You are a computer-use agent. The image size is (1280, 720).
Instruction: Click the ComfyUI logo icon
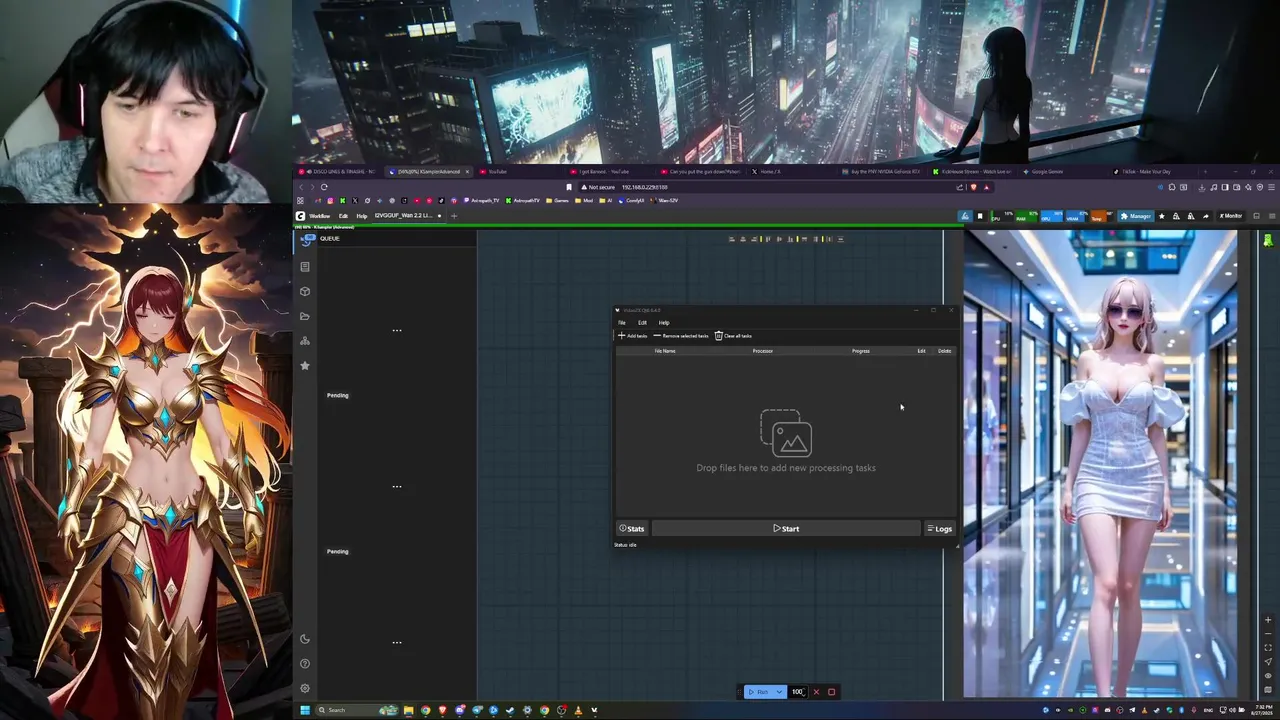coord(300,216)
